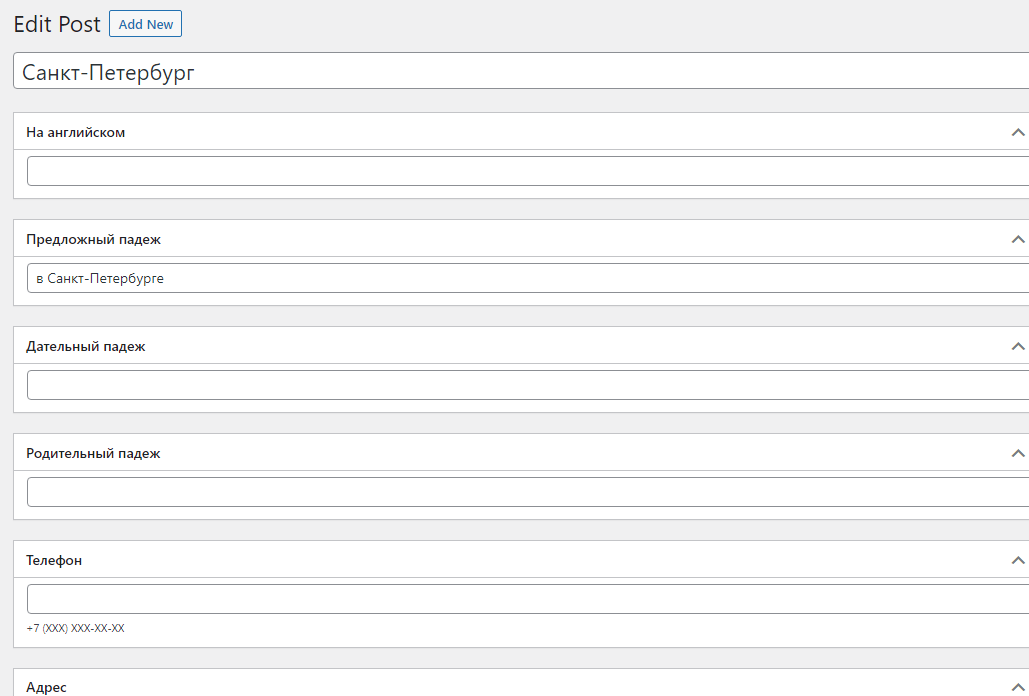Collapse the Предложный падеж panel arrow
The width and height of the screenshot is (1029, 696).
pyautogui.click(x=1018, y=239)
